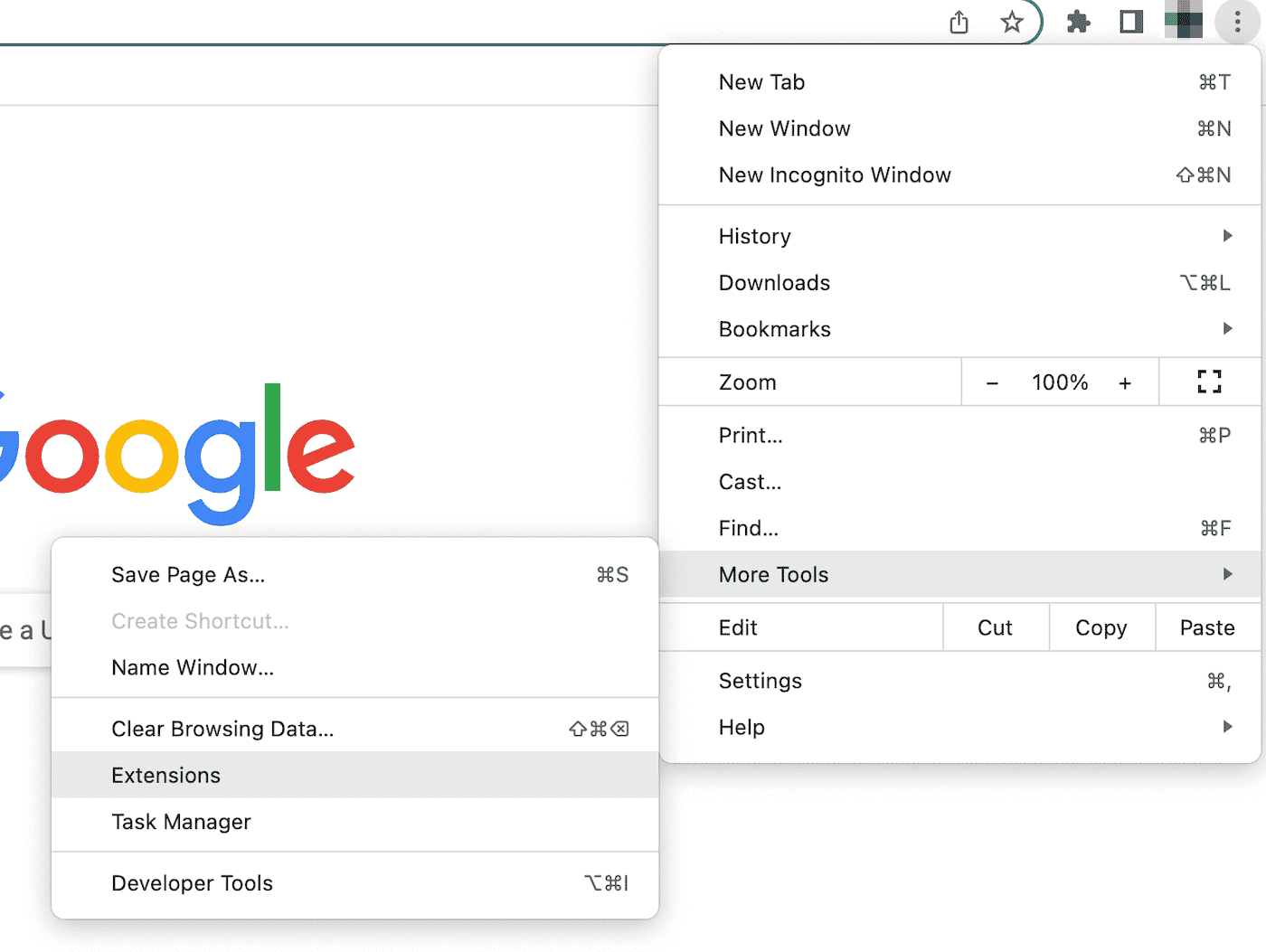Open a New Incognito Window
Viewport: 1266px width, 952px height.
(835, 174)
